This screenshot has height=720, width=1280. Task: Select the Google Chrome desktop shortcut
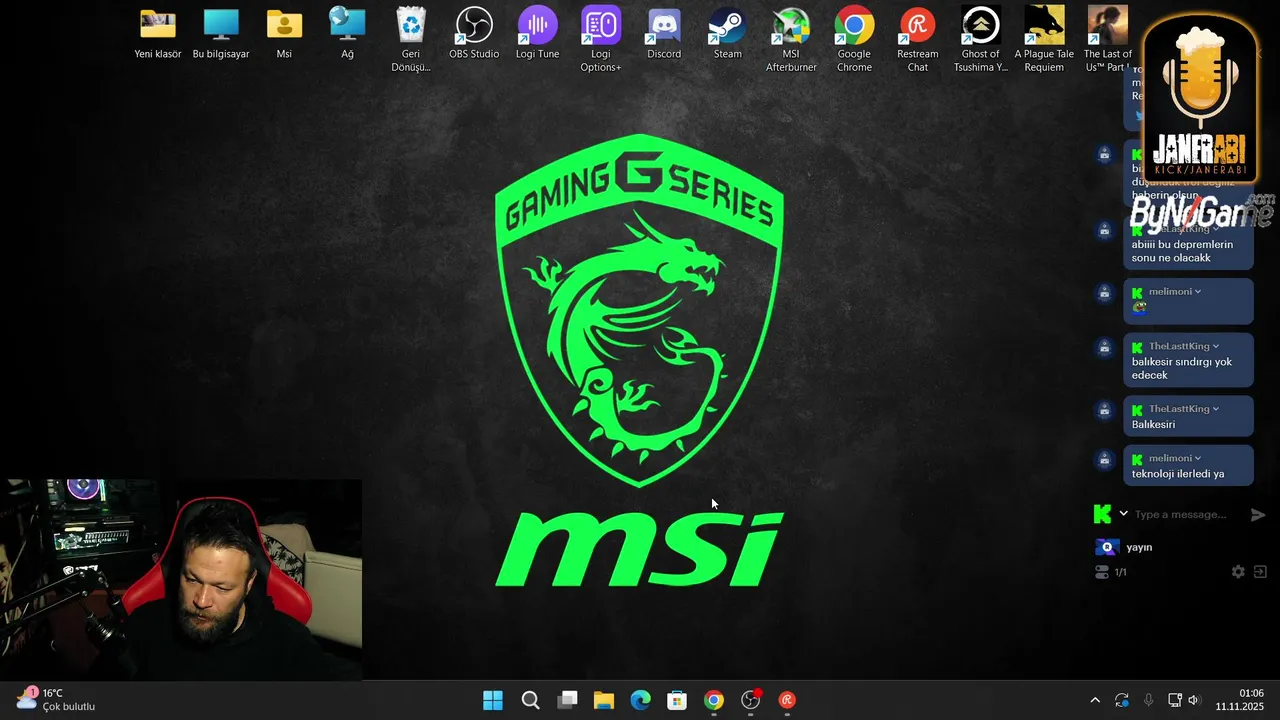[854, 40]
